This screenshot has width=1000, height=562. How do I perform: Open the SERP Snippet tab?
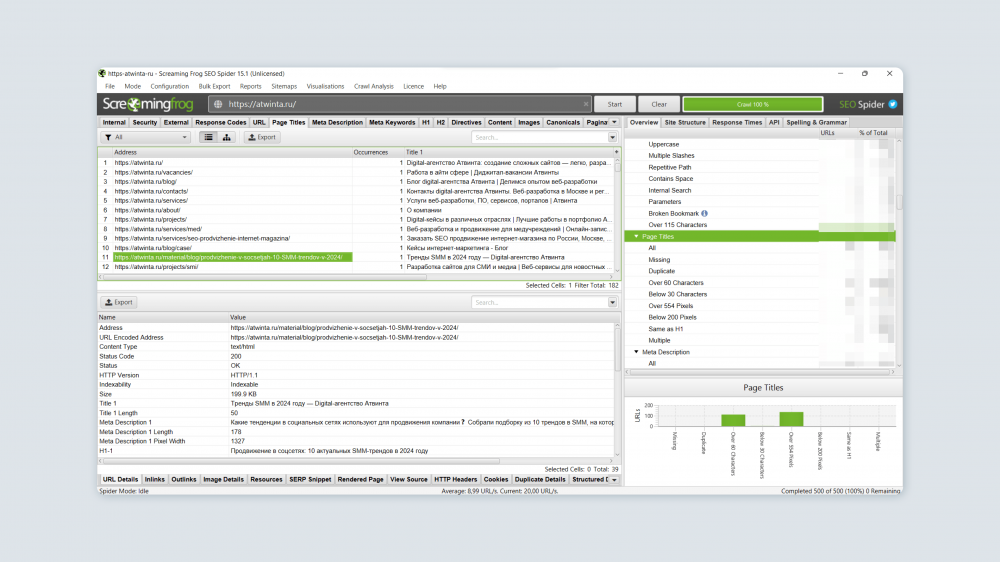click(310, 480)
